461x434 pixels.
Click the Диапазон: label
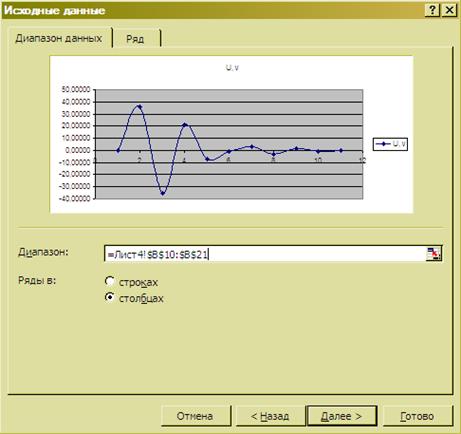coord(43,252)
